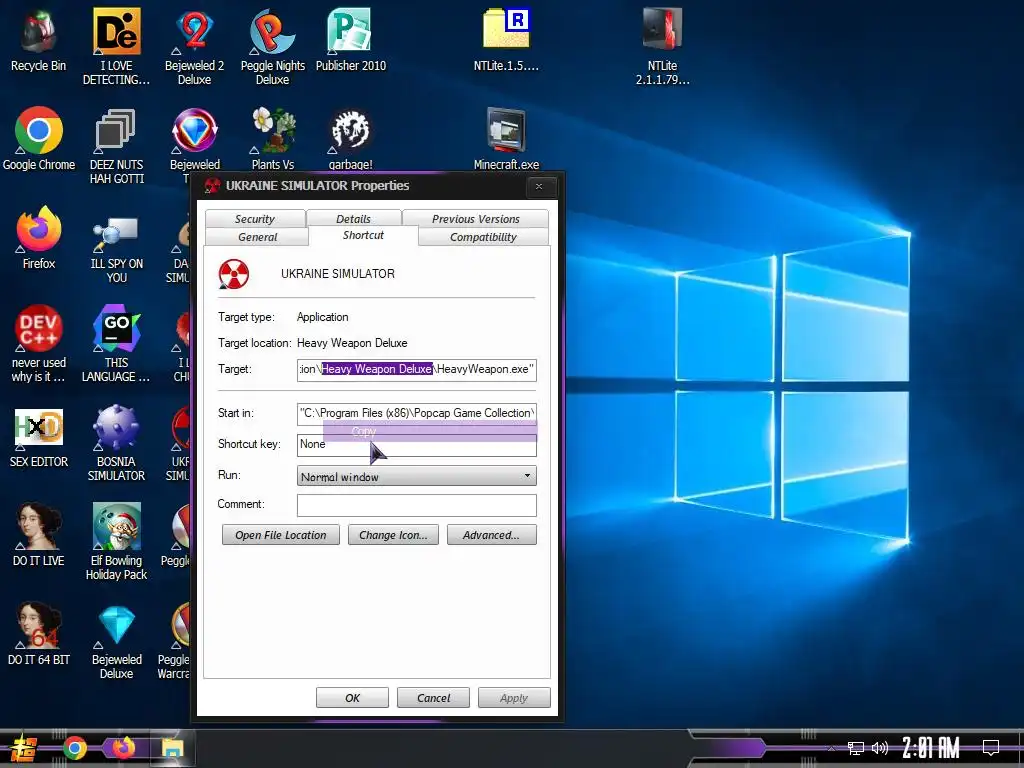Select the Peggle Nights Deluxe shortcut
The image size is (1024, 768).
272,46
